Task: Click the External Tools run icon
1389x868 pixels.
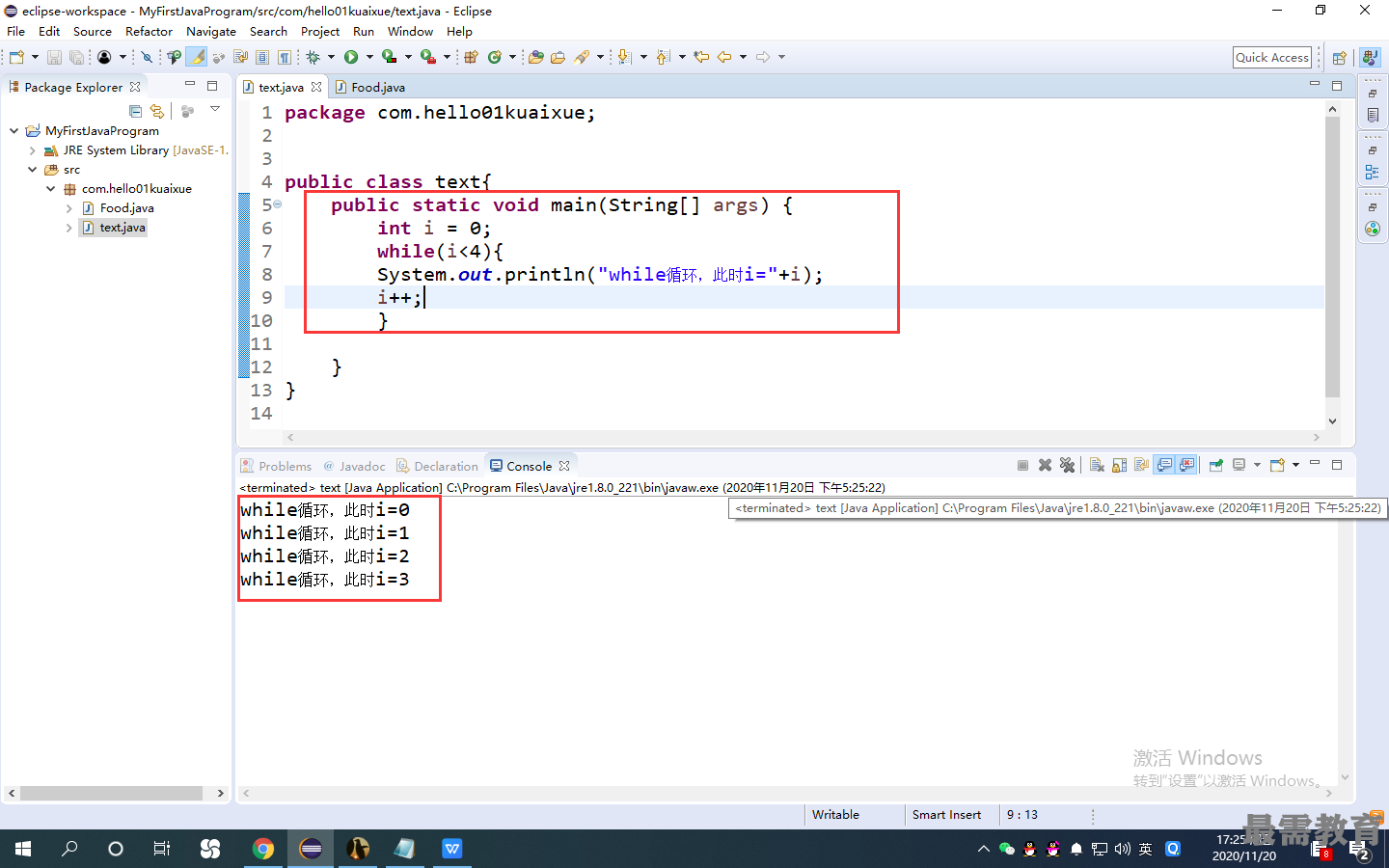Action: [427, 57]
